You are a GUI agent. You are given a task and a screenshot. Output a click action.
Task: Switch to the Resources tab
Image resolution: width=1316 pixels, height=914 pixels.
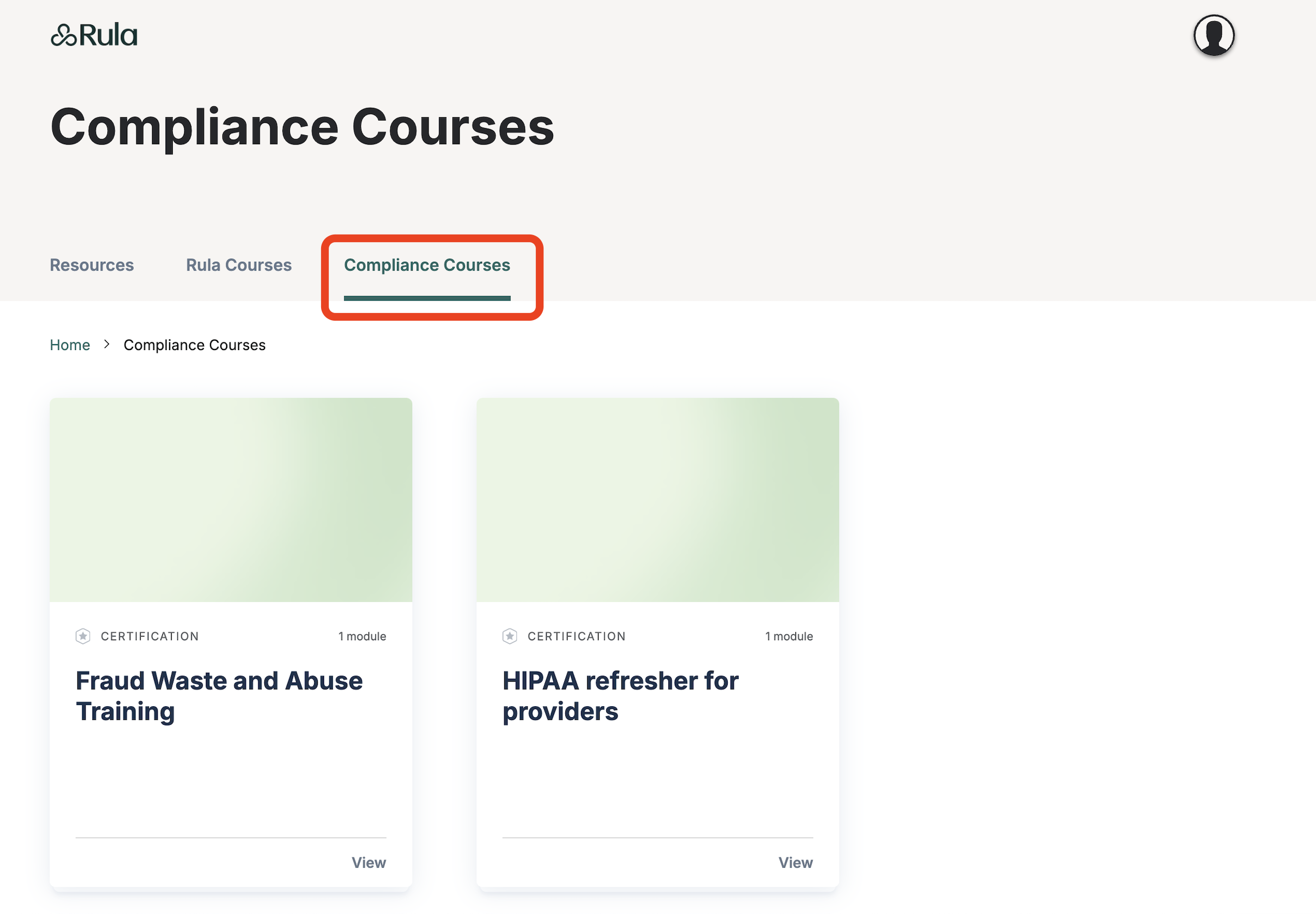[92, 265]
